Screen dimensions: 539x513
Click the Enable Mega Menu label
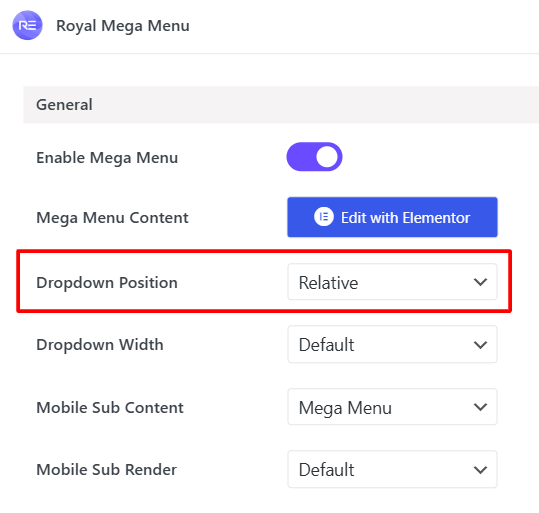(x=107, y=158)
